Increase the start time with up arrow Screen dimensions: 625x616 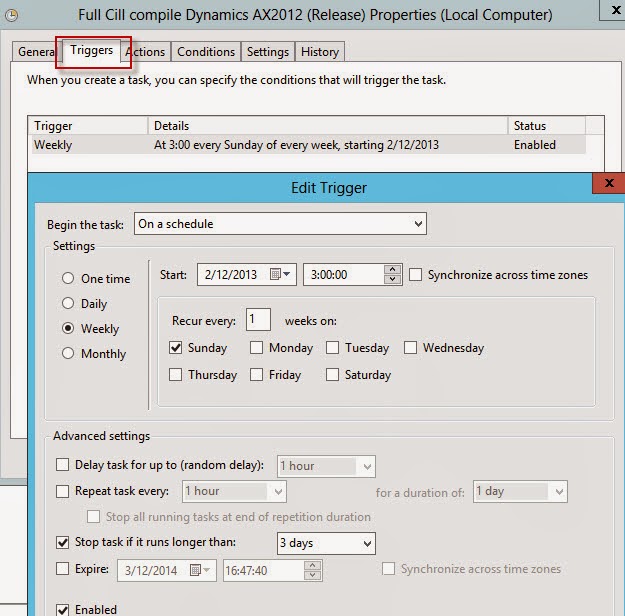click(x=392, y=269)
